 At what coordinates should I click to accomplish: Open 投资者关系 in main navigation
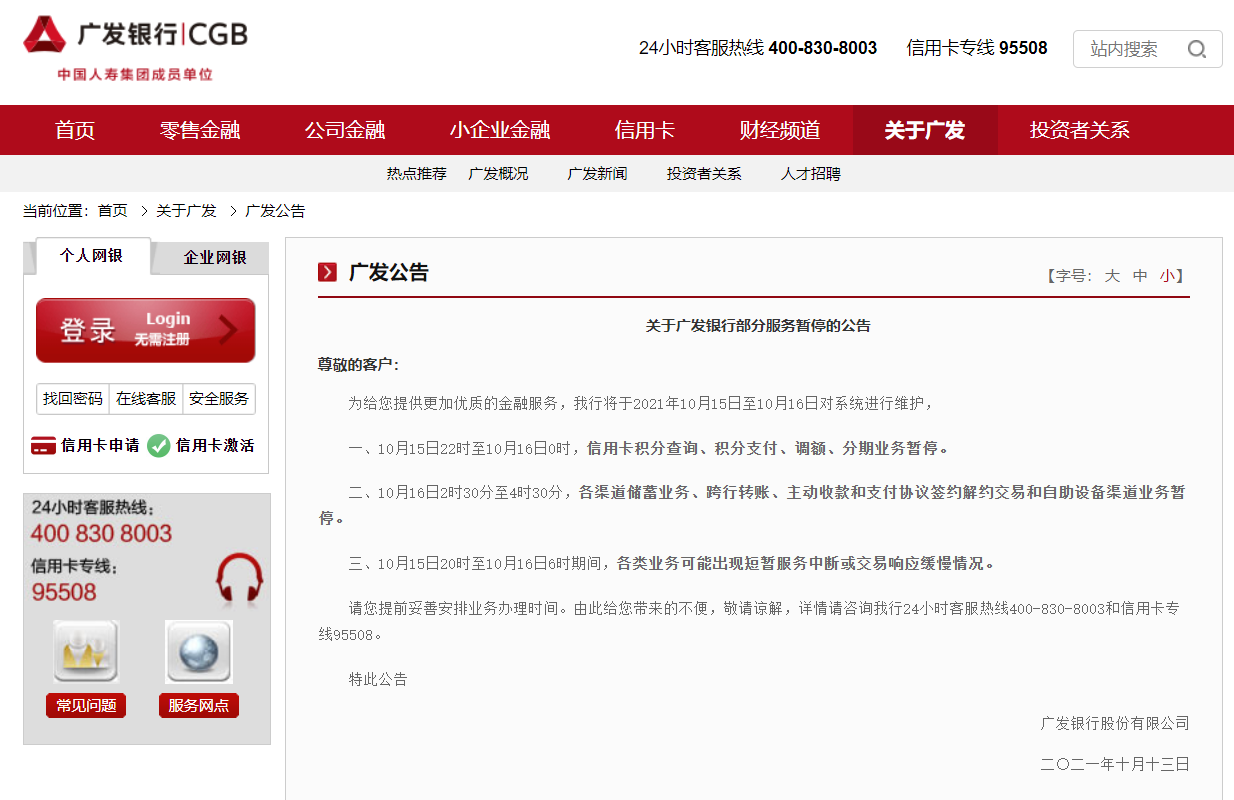point(1080,130)
